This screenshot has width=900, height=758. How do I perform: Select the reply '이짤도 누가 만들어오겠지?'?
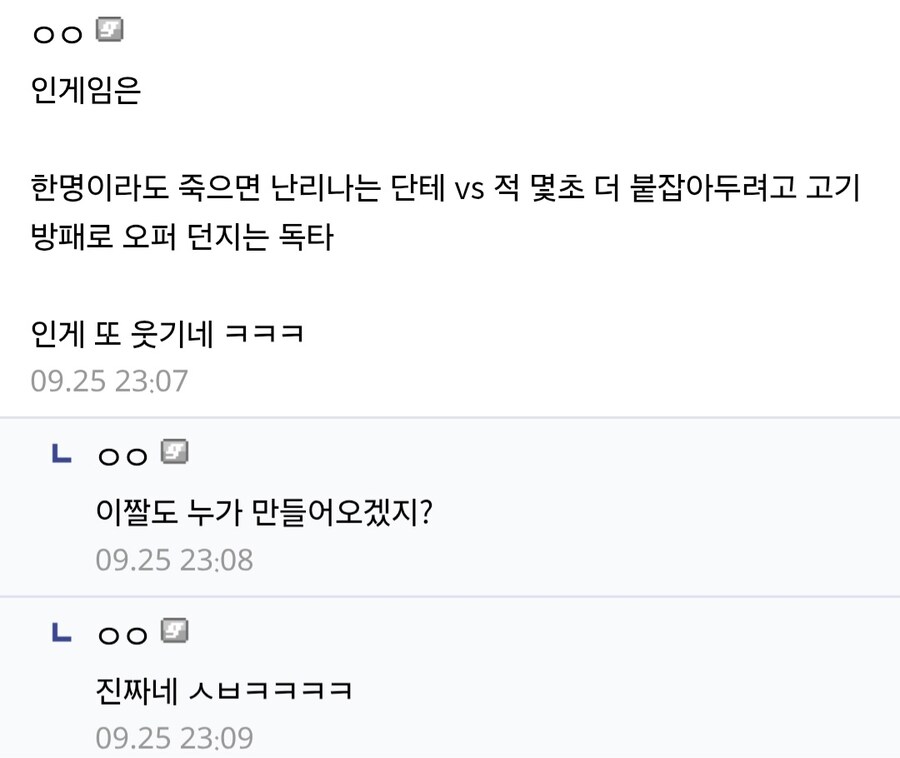tap(263, 512)
